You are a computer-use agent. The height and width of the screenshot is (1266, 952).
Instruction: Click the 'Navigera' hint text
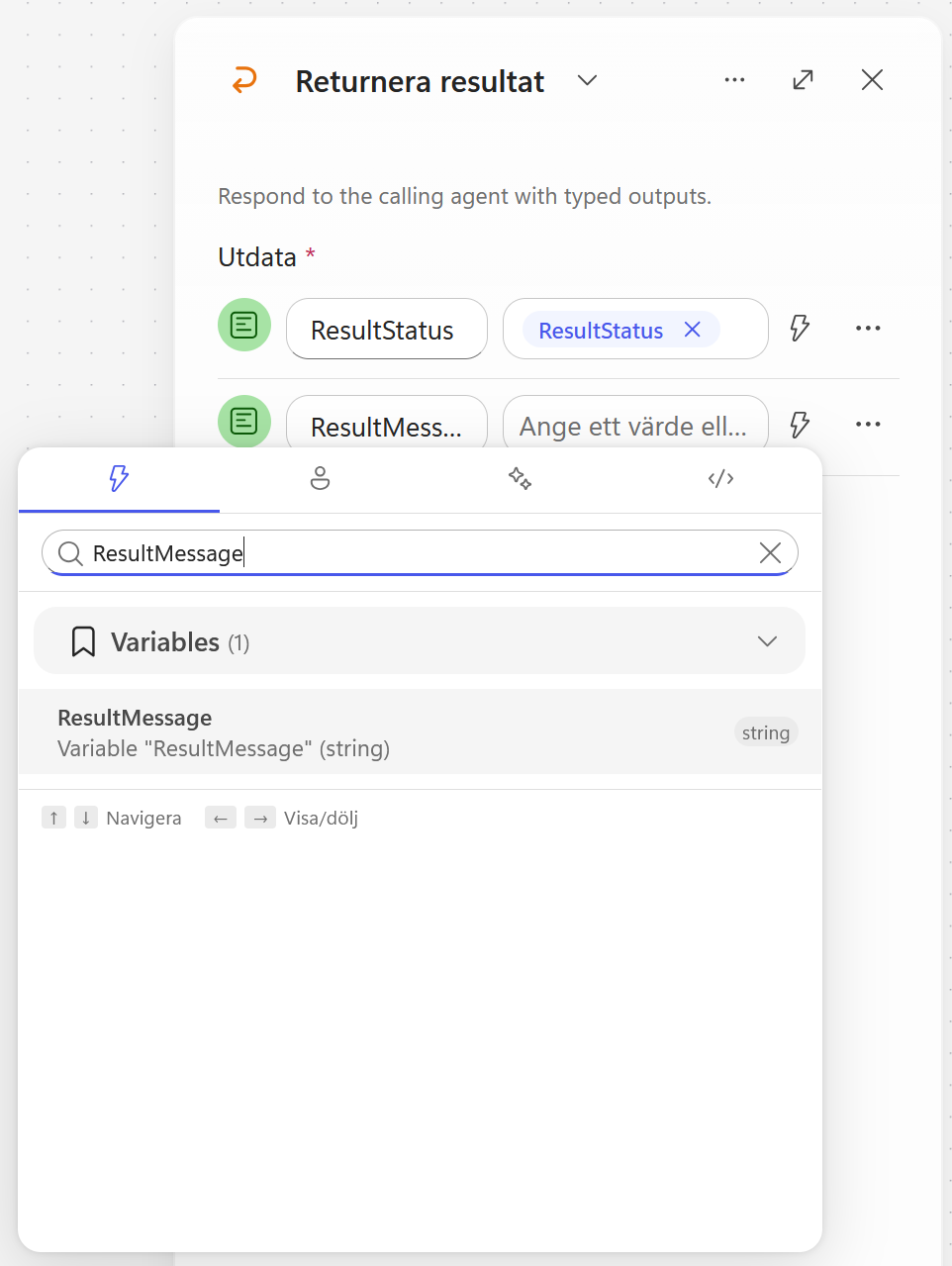(x=143, y=819)
